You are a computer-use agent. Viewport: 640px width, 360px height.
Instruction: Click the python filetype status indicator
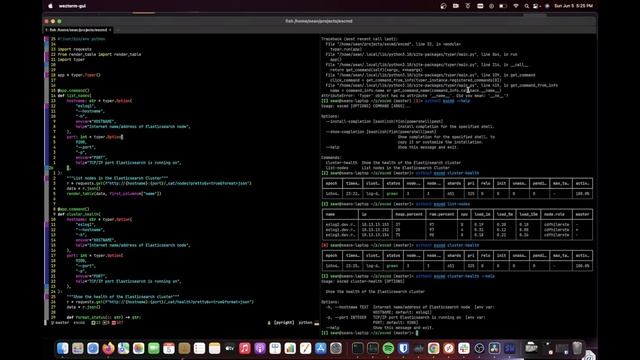[x=305, y=322]
